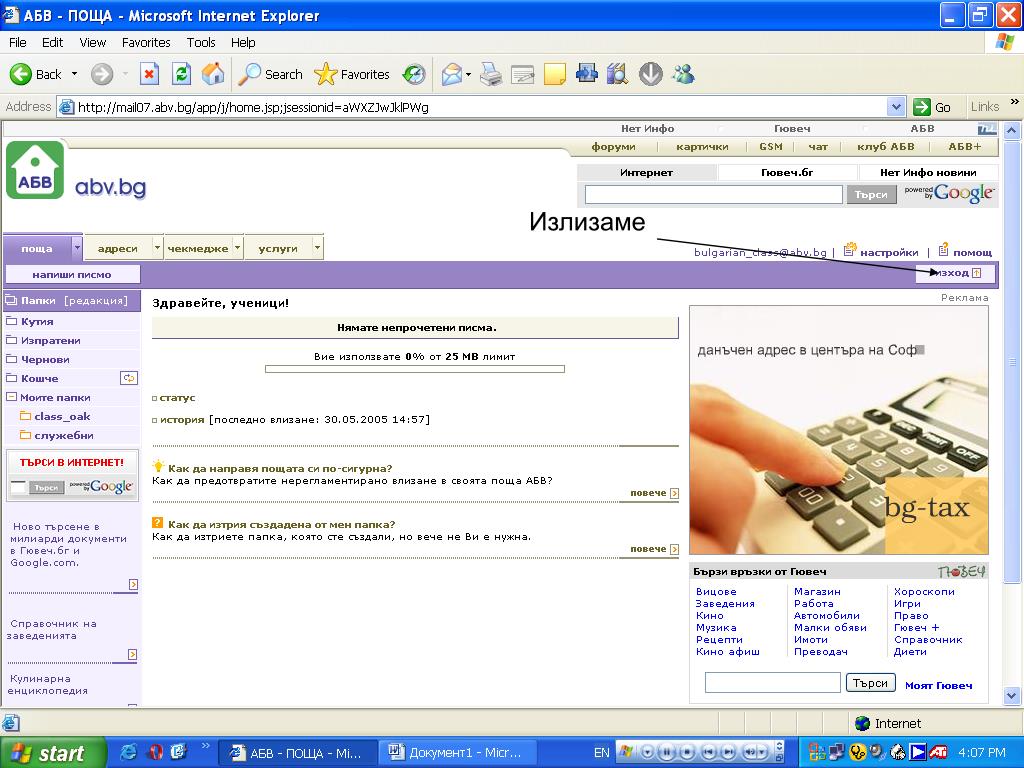Open Messenger people icon in toolbar

point(683,74)
